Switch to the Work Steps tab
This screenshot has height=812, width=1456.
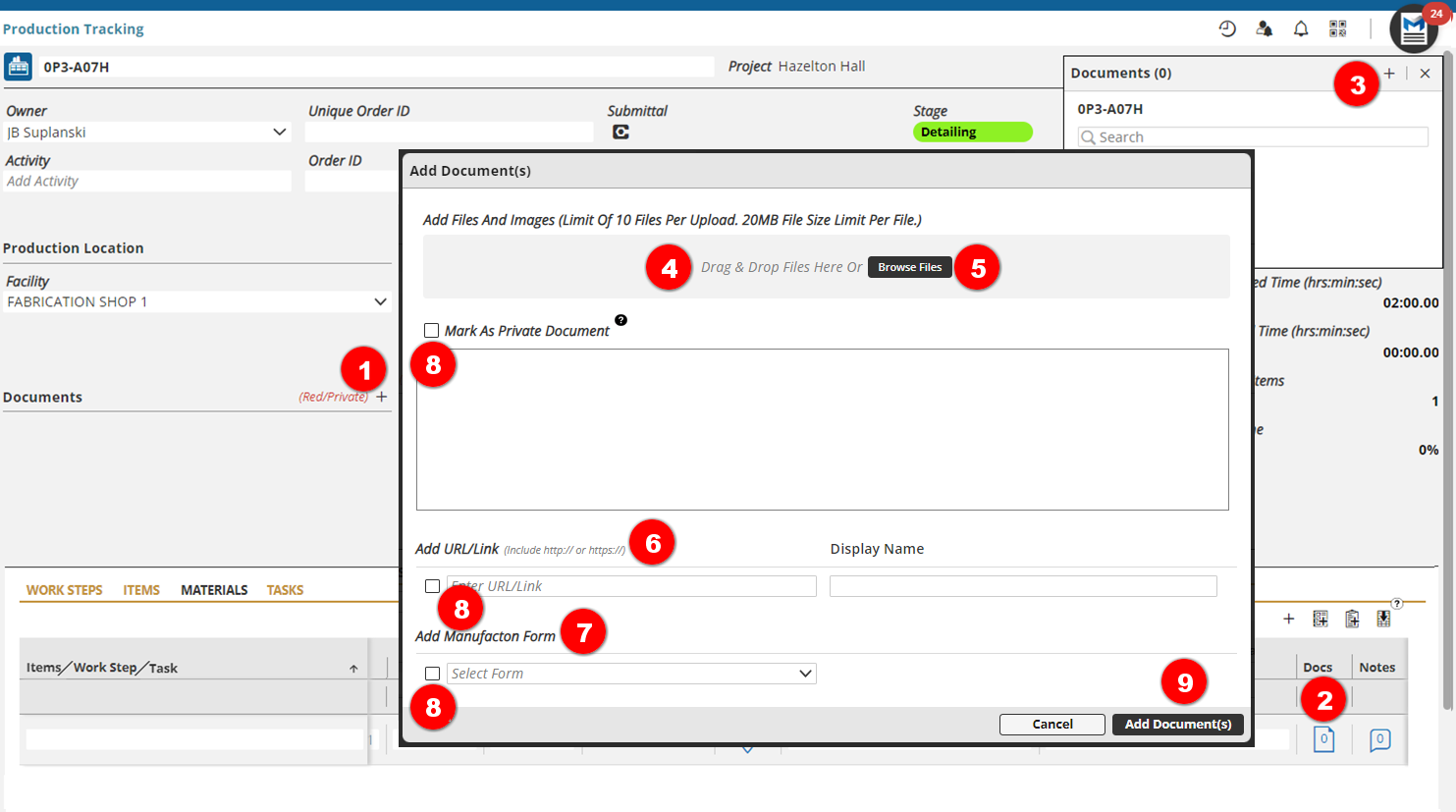tap(64, 590)
